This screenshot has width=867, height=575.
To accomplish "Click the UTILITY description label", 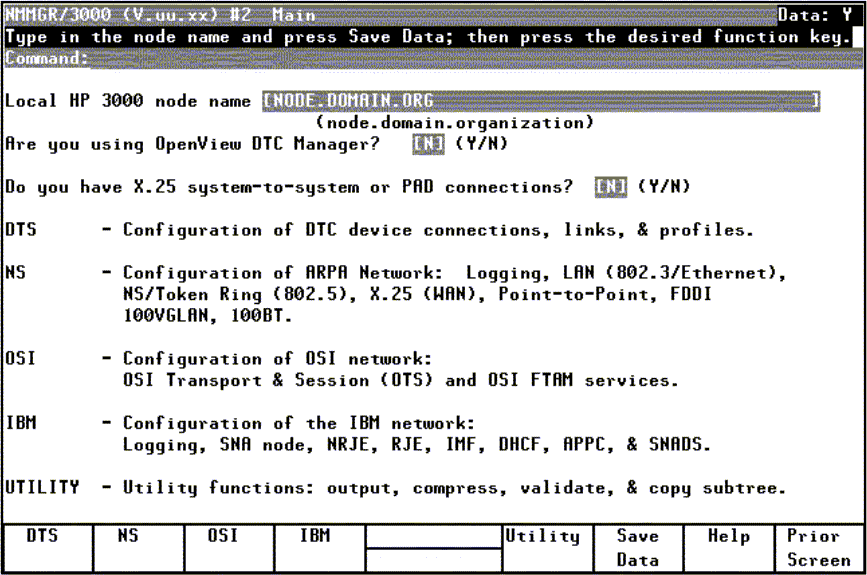I will click(43, 487).
